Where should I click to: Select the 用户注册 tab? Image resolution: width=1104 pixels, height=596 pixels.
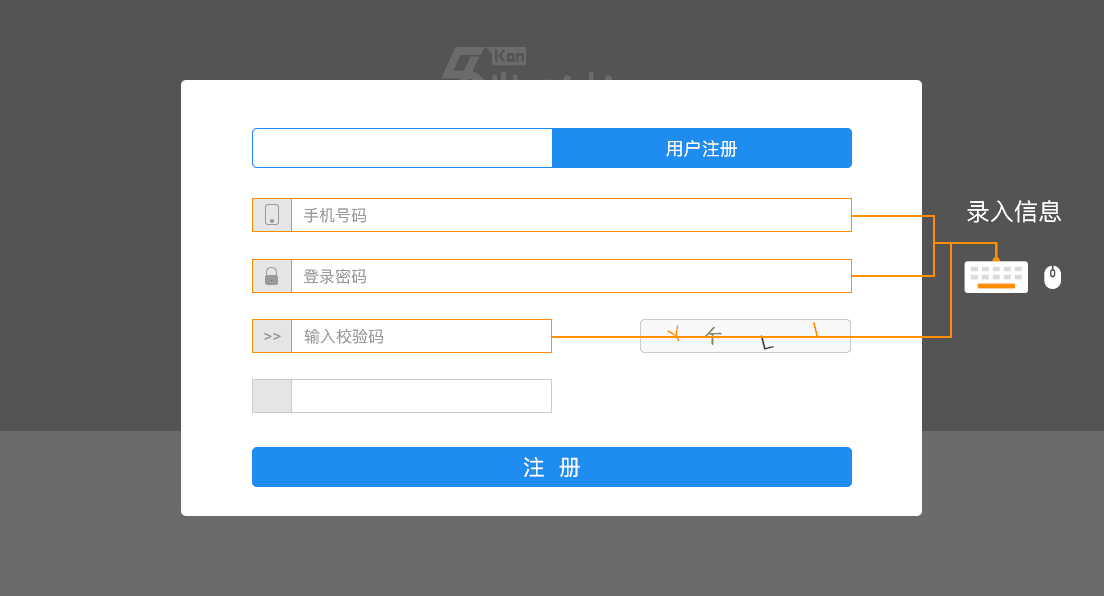click(701, 148)
